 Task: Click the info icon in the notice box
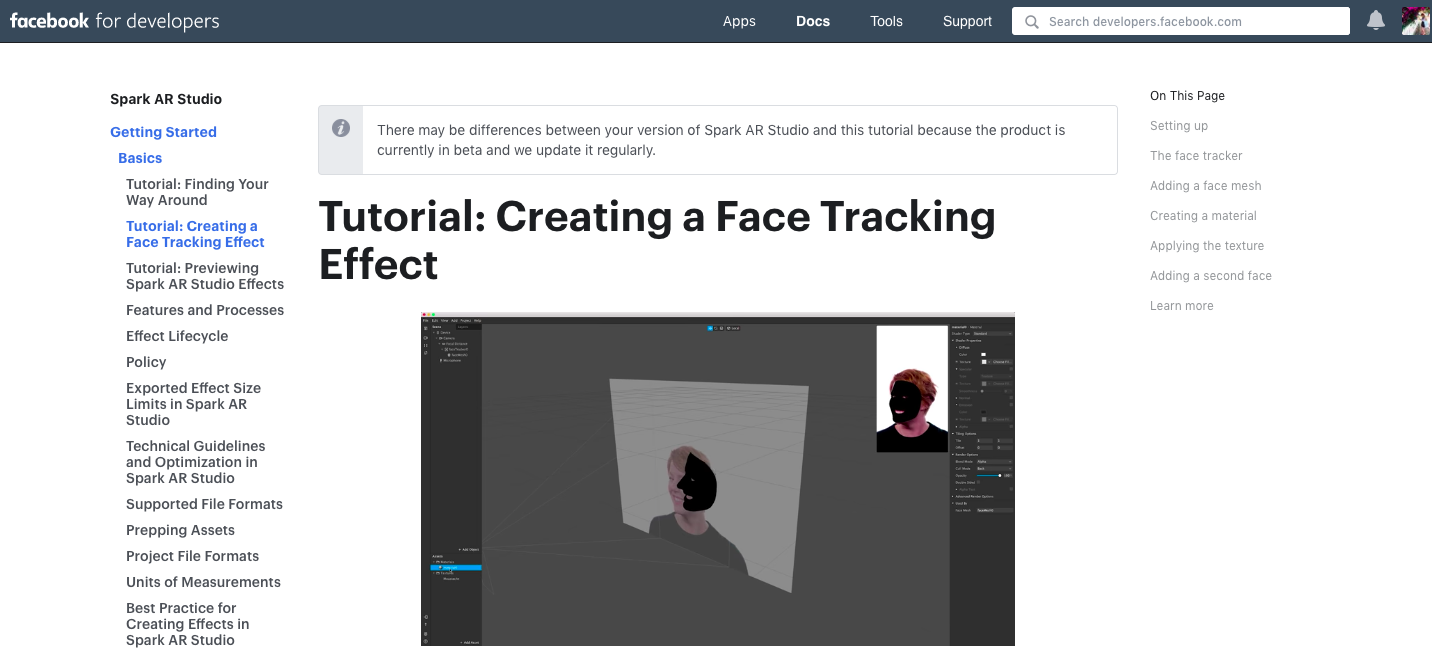click(341, 129)
